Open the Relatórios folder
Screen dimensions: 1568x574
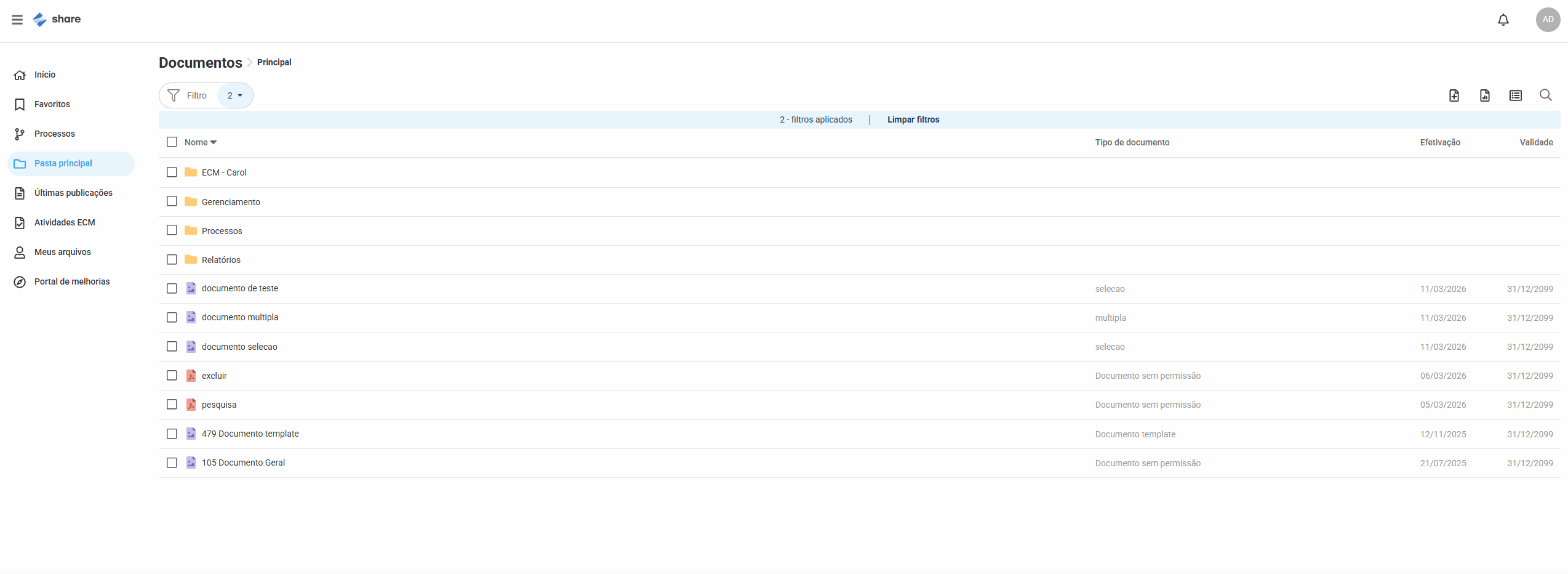click(221, 260)
